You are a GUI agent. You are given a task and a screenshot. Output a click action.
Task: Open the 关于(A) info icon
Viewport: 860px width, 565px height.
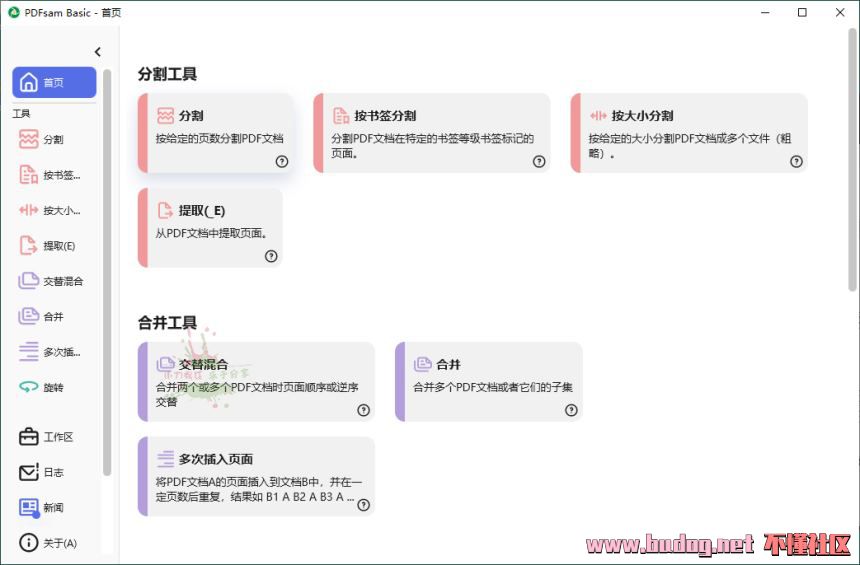tap(29, 543)
